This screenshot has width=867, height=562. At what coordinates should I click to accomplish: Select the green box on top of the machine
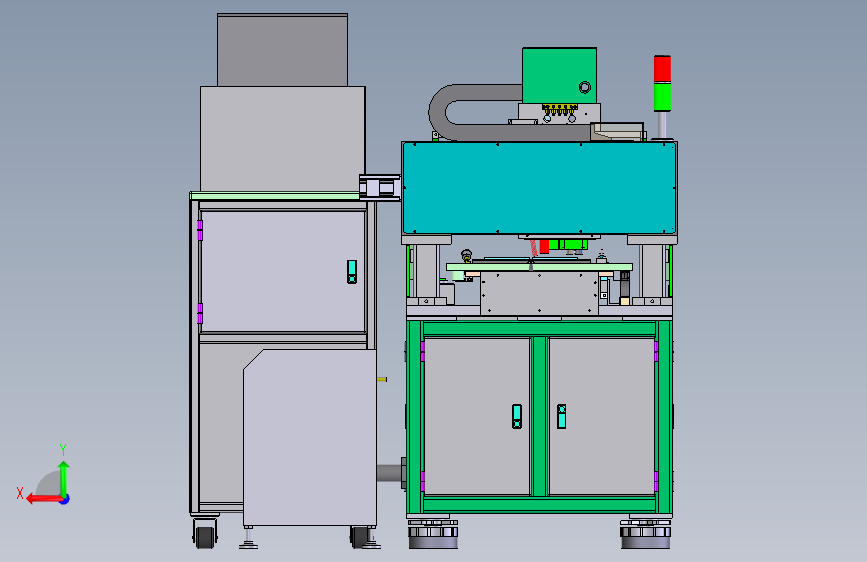click(559, 76)
